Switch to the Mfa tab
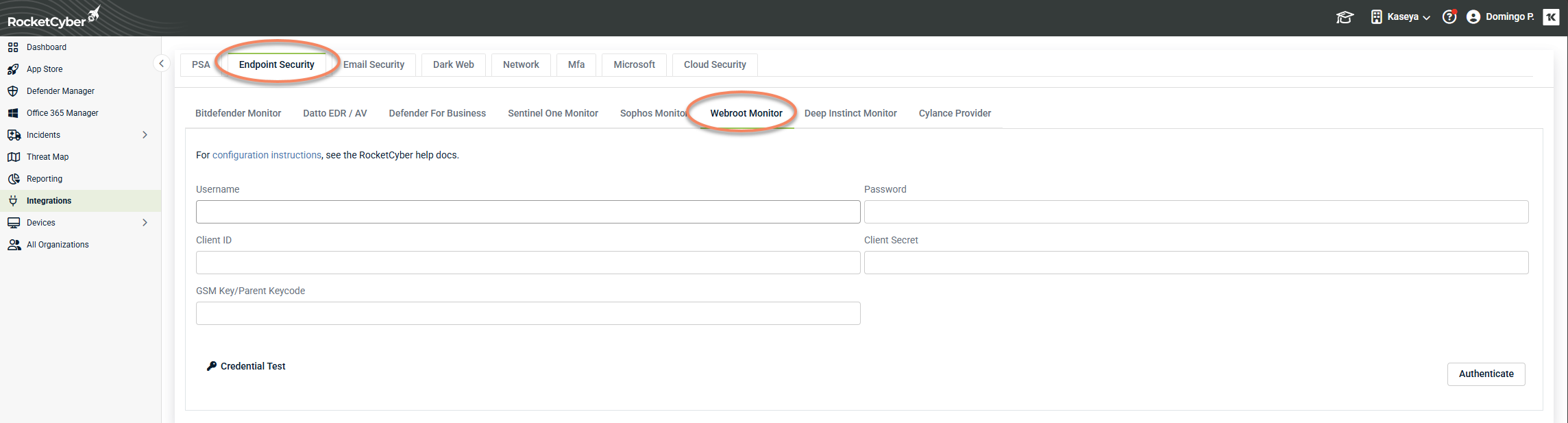The width and height of the screenshot is (1568, 423). tap(576, 64)
